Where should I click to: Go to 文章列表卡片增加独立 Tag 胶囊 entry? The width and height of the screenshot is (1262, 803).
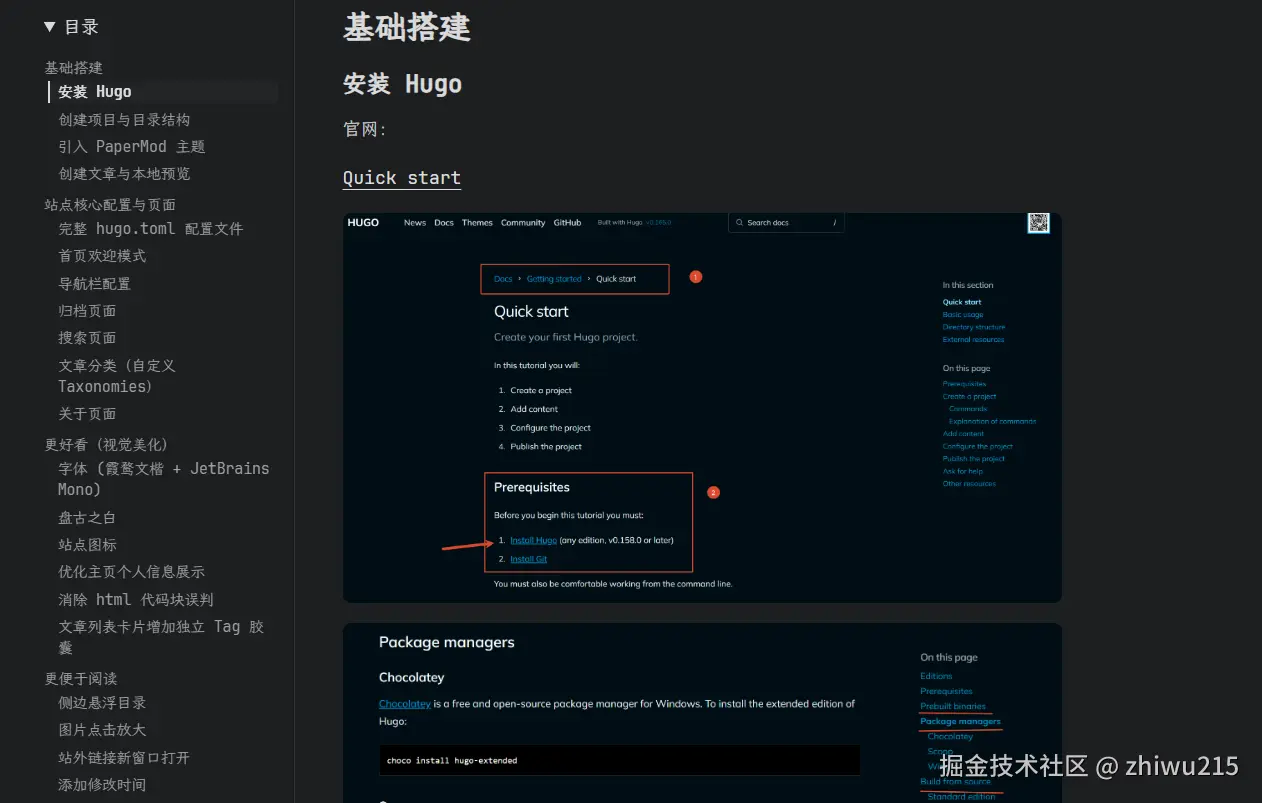161,637
